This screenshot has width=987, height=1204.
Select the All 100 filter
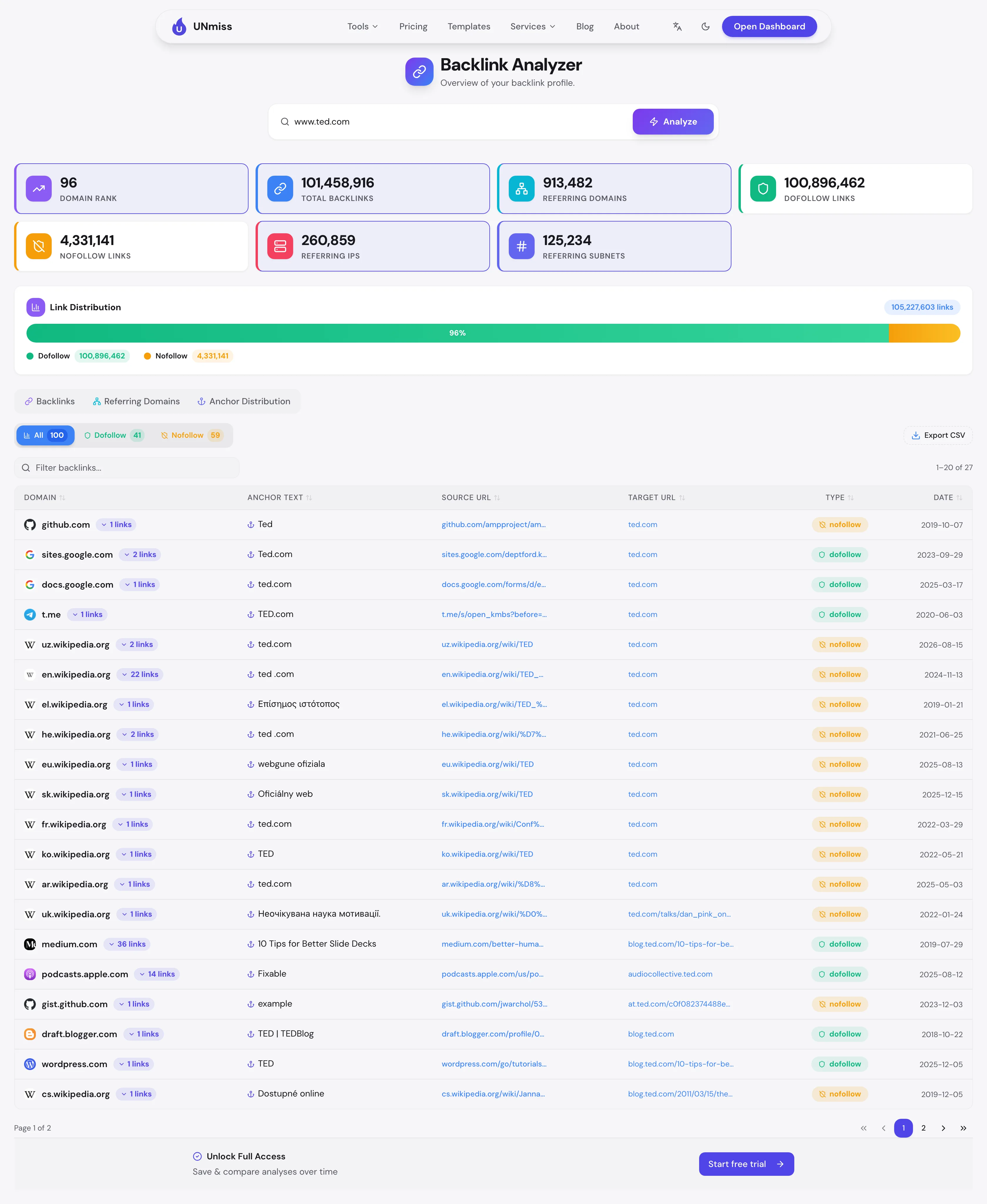(46, 435)
